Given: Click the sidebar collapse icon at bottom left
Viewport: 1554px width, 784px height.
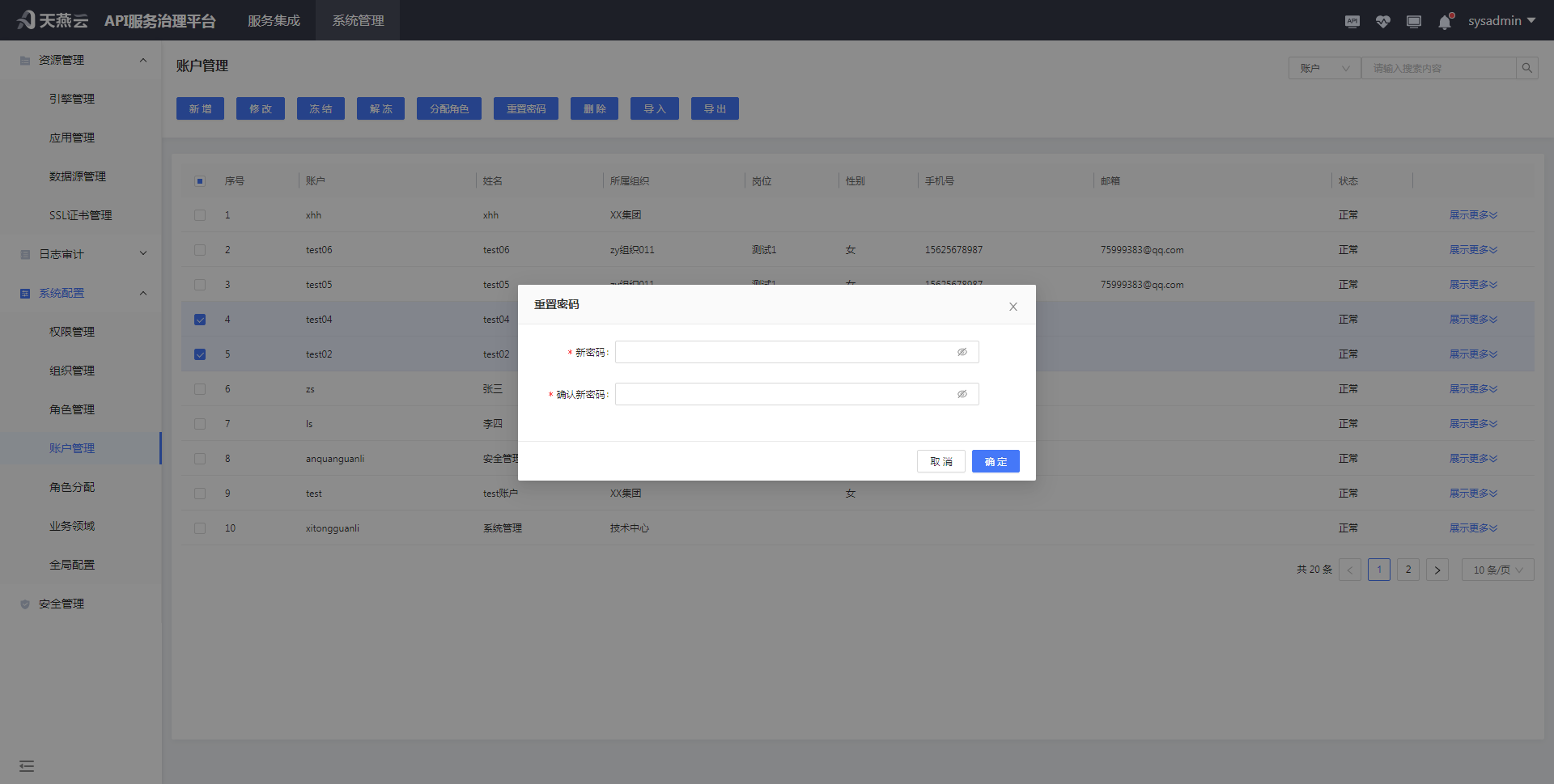Looking at the screenshot, I should (27, 765).
